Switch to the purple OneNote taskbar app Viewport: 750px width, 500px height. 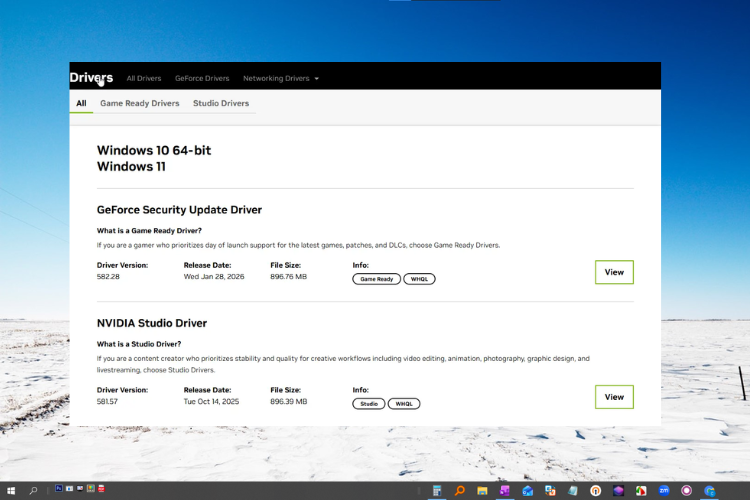coord(505,491)
